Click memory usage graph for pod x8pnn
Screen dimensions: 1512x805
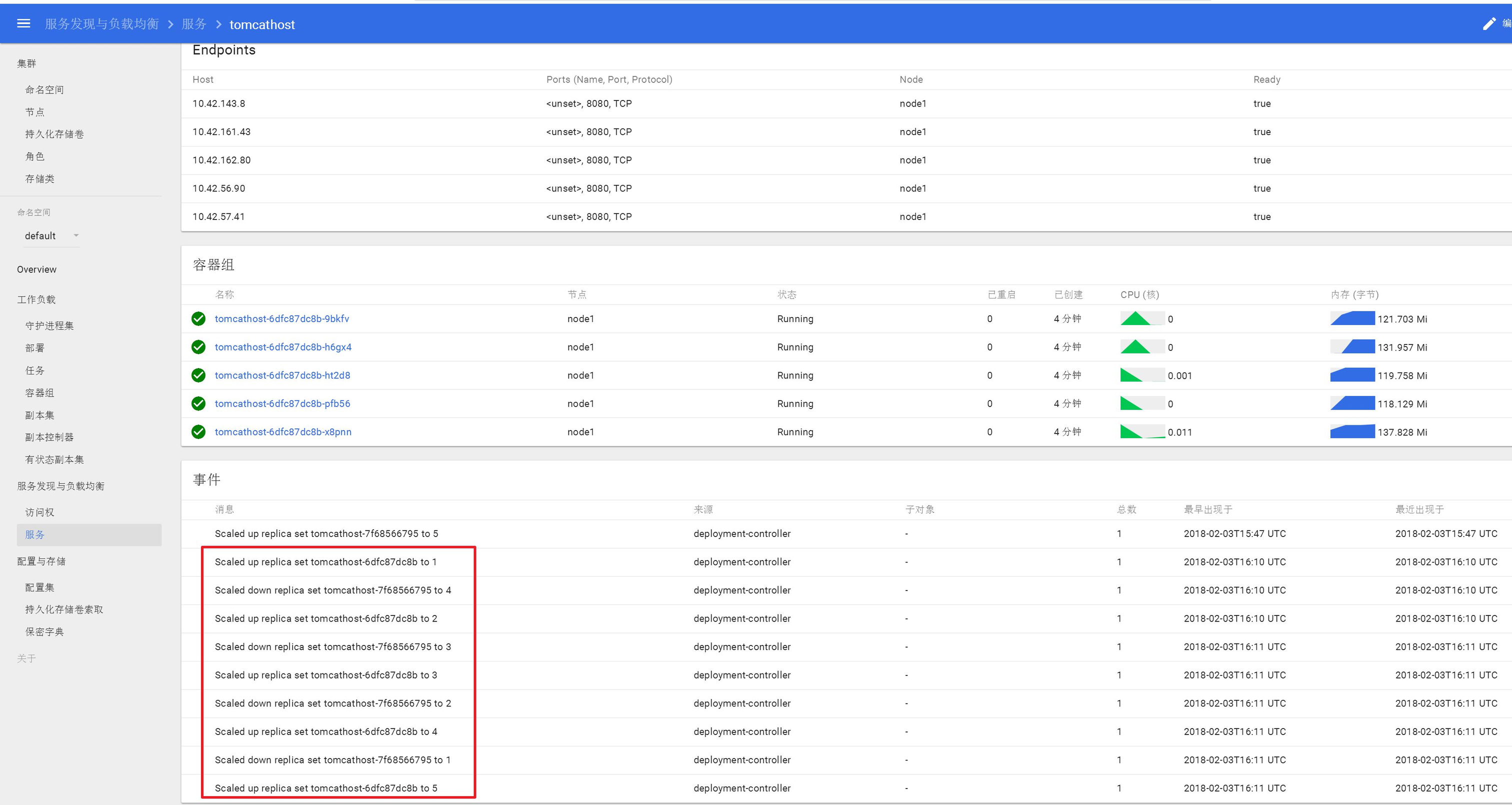click(x=1352, y=431)
